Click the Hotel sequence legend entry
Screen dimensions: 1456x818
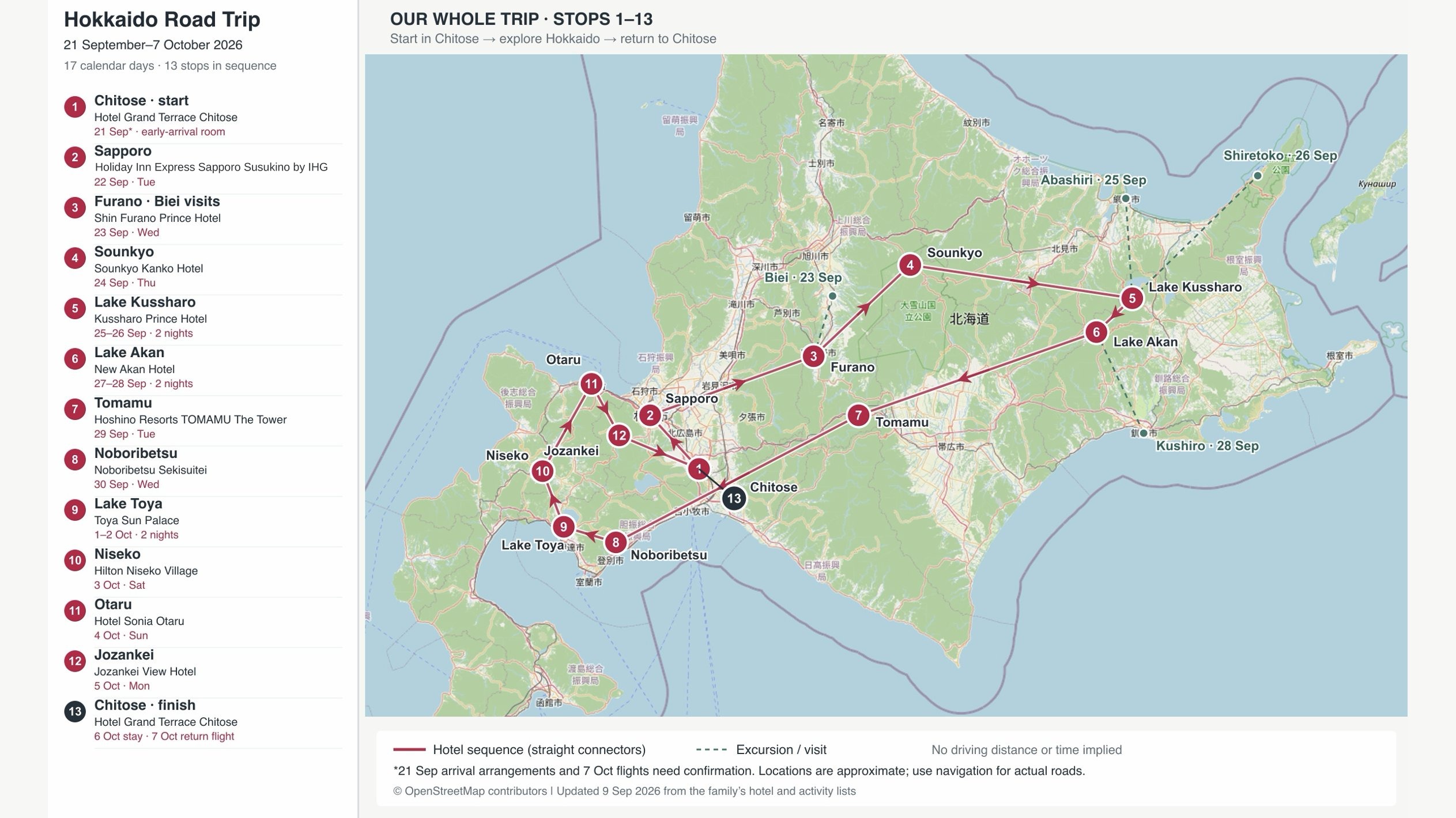519,749
